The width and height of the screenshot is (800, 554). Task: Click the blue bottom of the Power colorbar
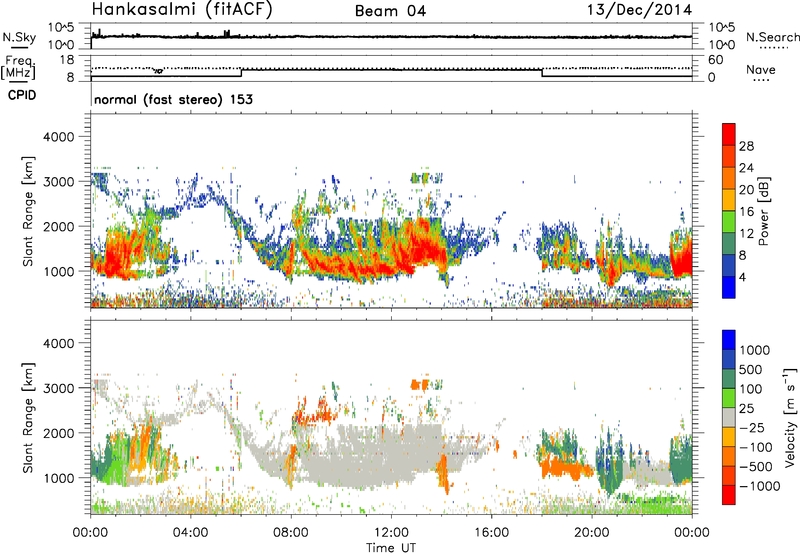[729, 289]
